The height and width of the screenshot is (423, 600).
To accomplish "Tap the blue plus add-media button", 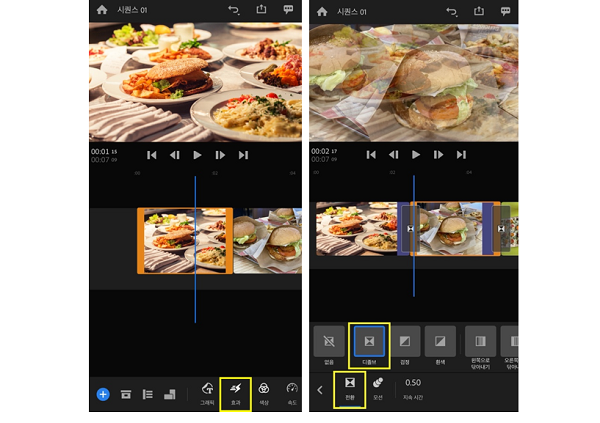I will 103,394.
